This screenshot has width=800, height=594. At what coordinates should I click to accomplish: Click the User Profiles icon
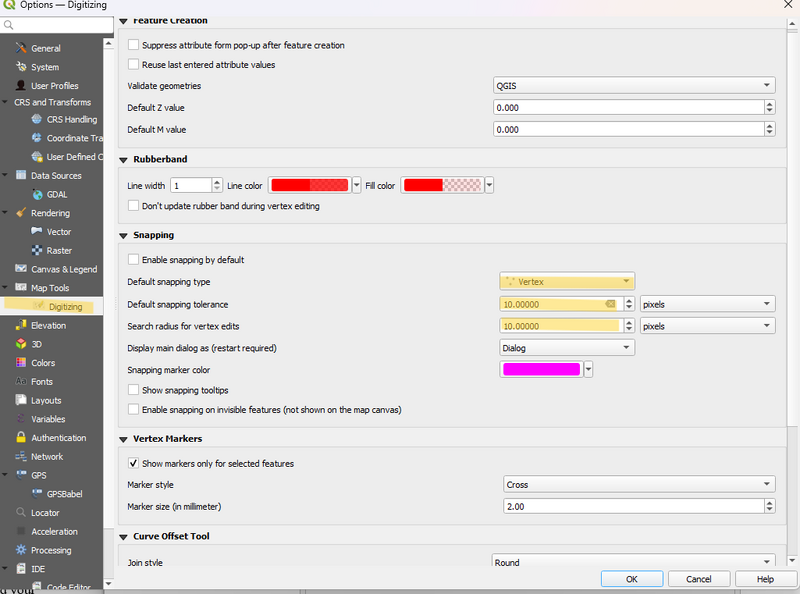click(21, 85)
